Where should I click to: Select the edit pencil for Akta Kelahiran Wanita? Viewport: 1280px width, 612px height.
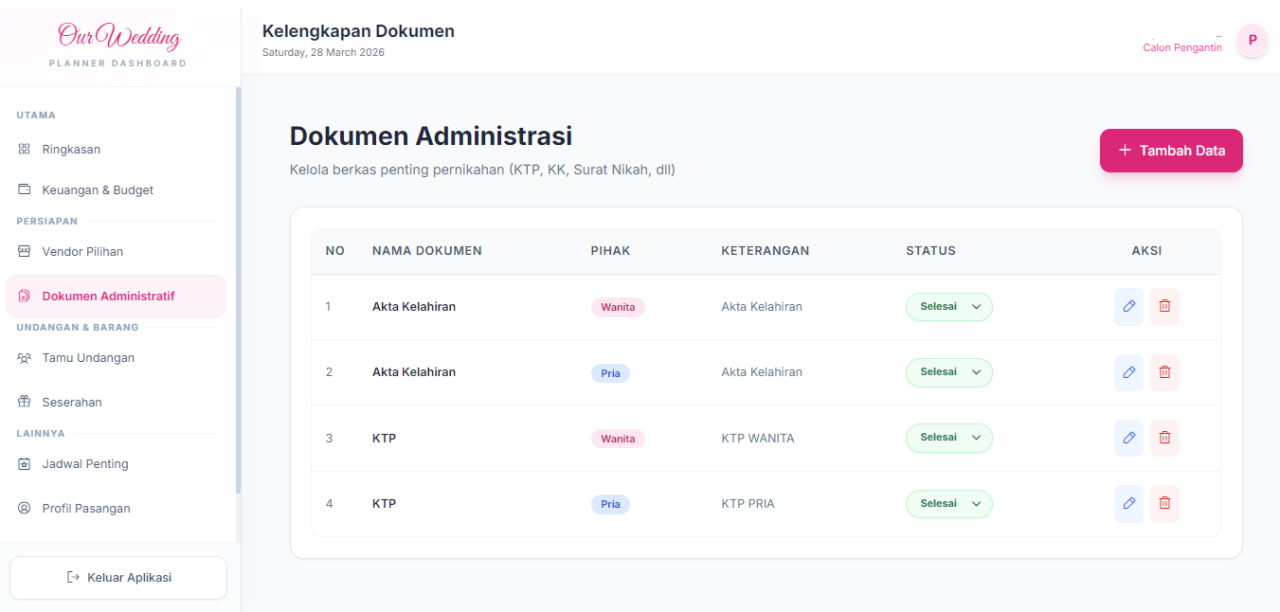coord(1128,306)
